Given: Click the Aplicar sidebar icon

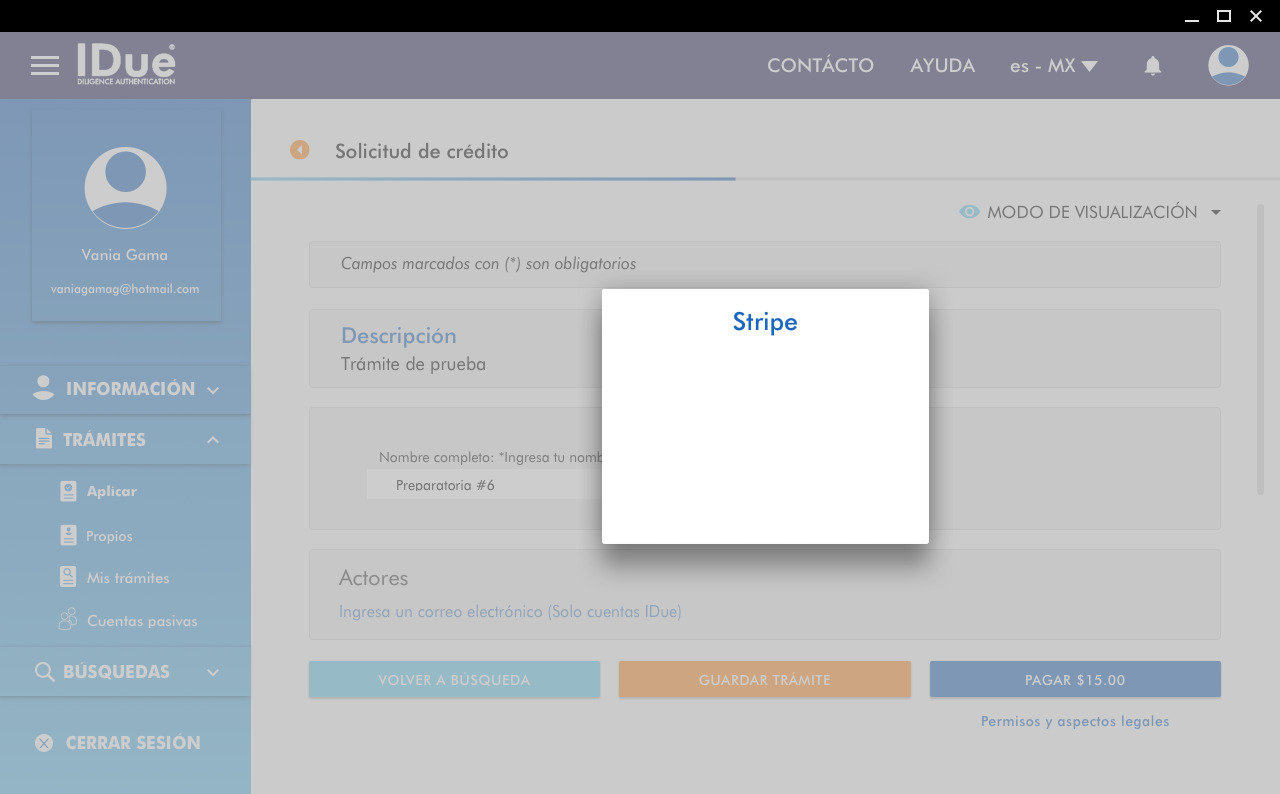Looking at the screenshot, I should coord(68,491).
